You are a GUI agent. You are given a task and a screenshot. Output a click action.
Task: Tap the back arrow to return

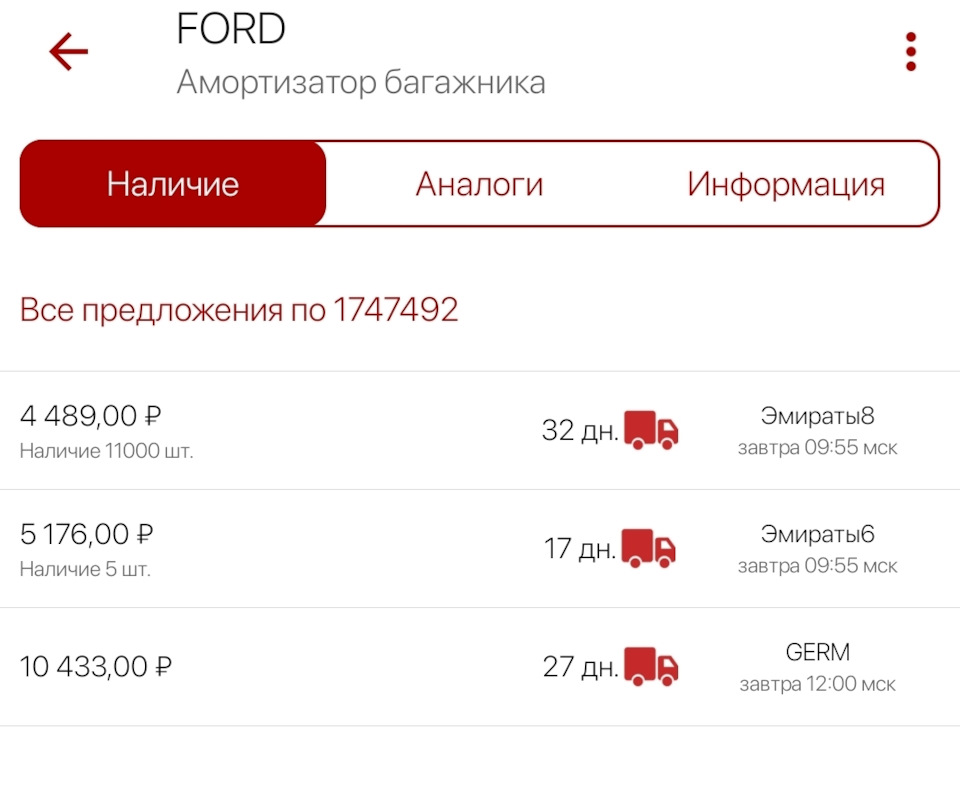68,50
